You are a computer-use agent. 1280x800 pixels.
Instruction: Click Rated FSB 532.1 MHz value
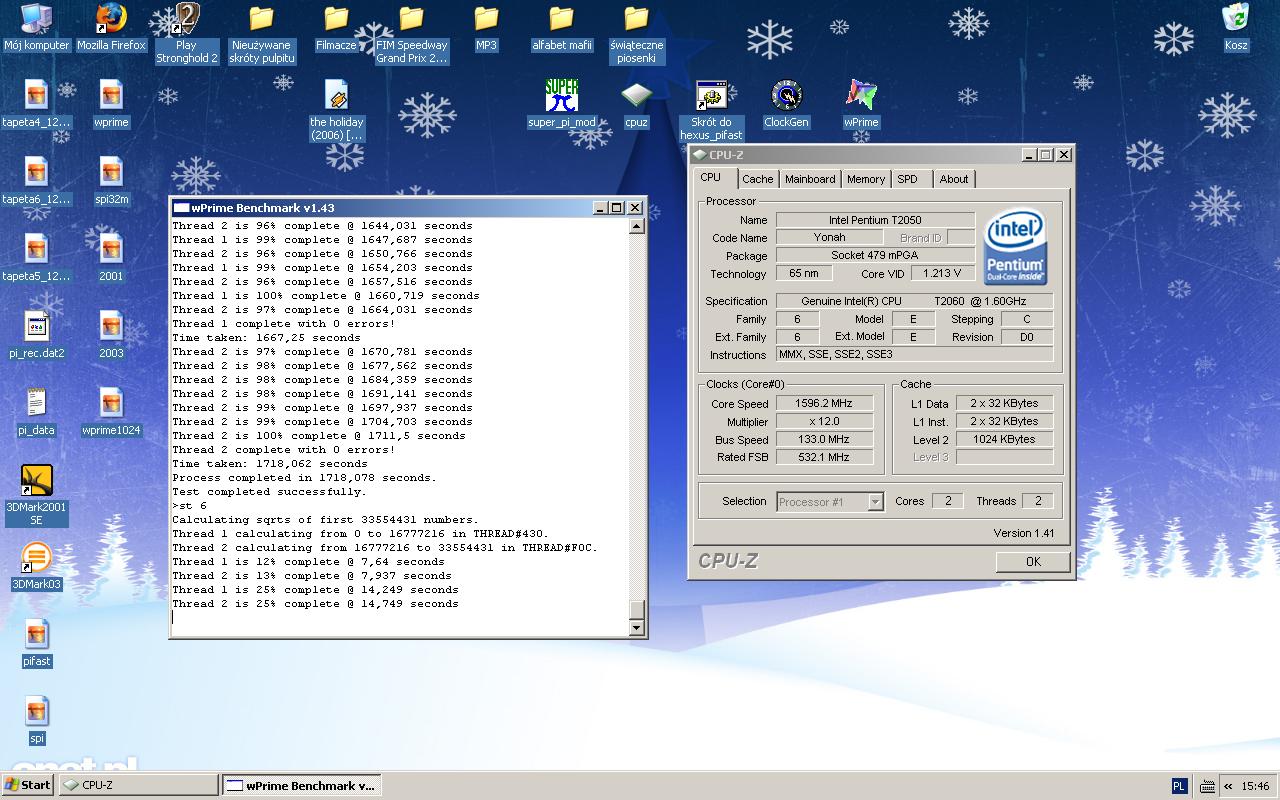[823, 457]
